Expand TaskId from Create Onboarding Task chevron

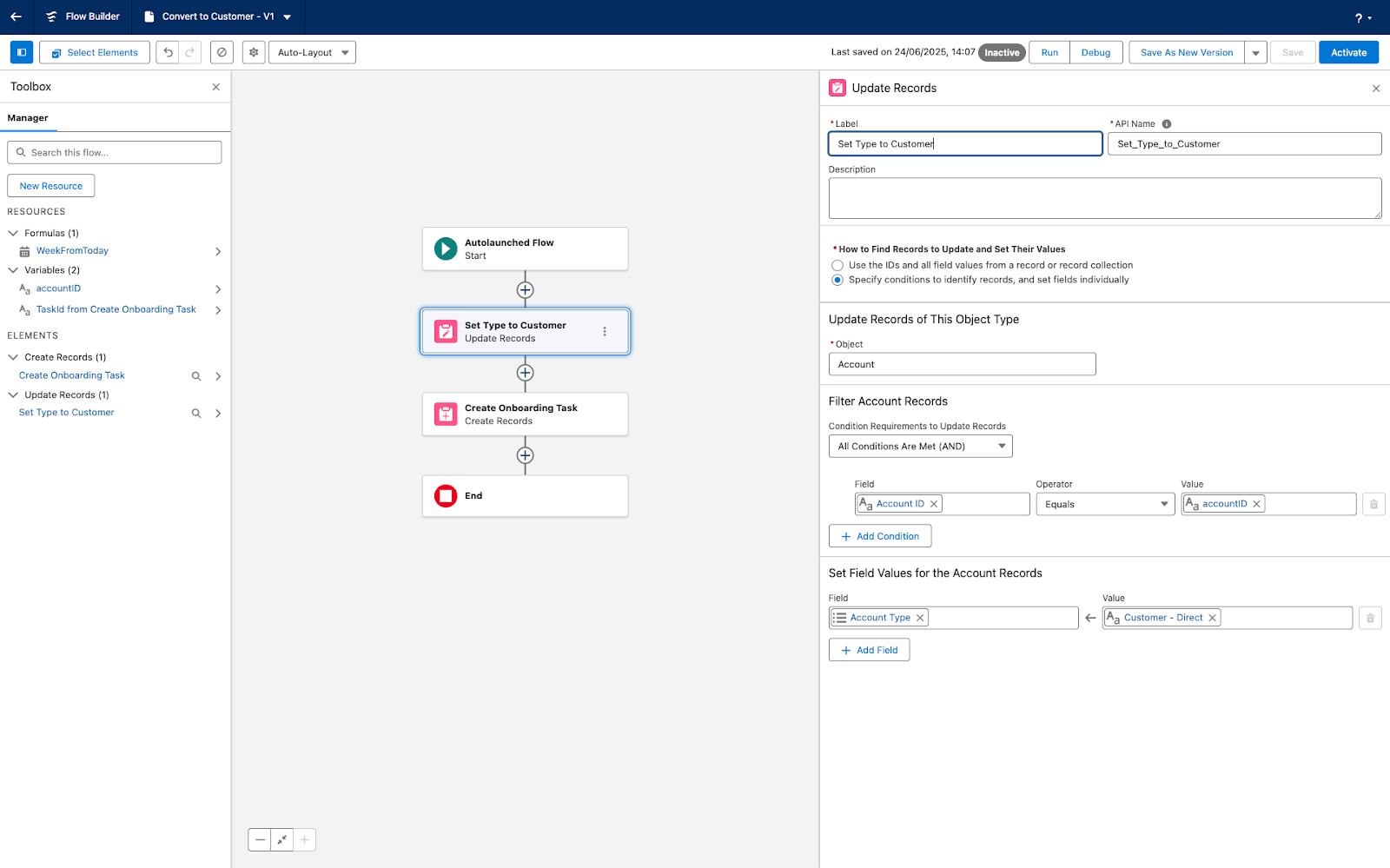click(218, 310)
